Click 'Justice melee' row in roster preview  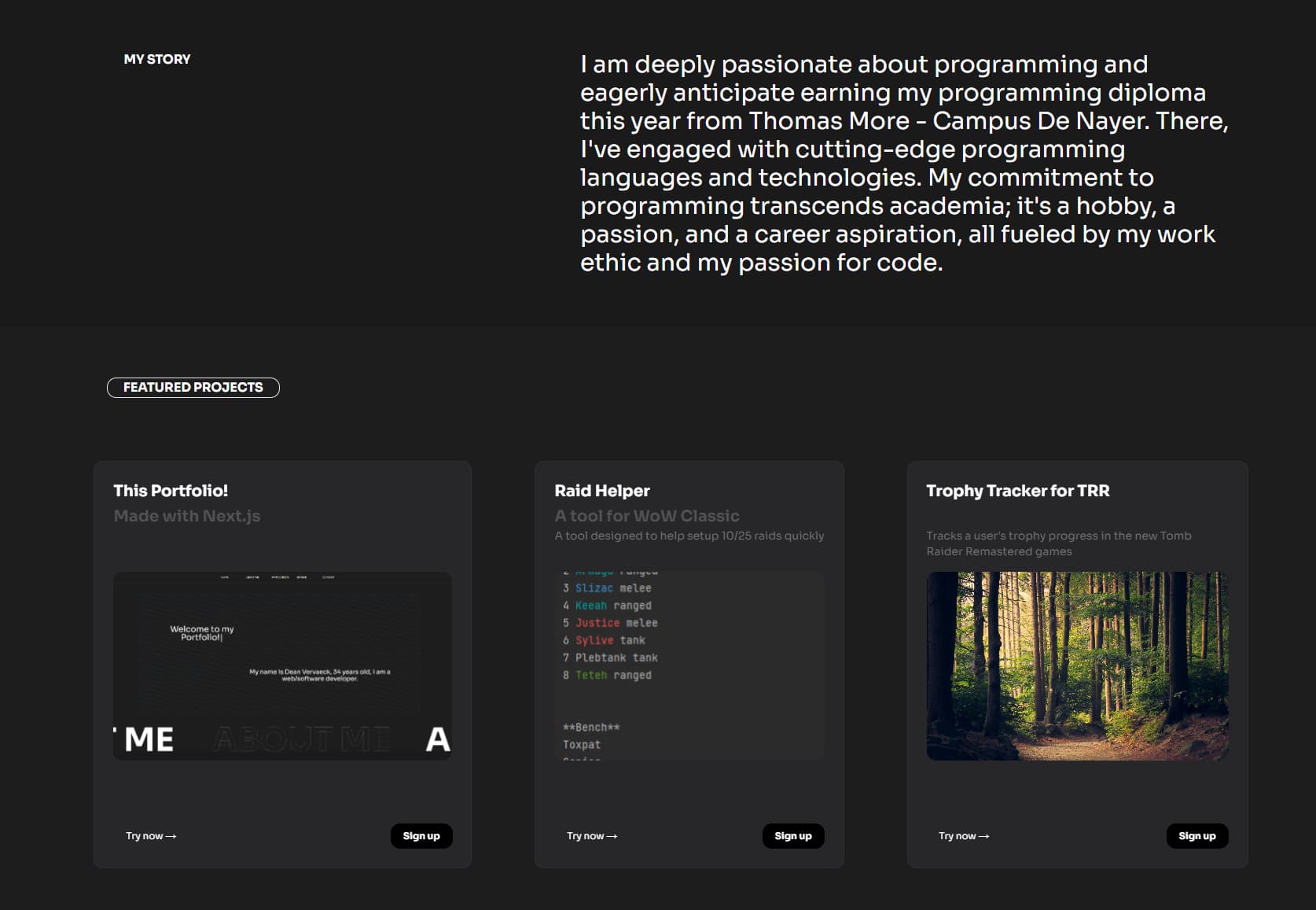pyautogui.click(x=610, y=623)
